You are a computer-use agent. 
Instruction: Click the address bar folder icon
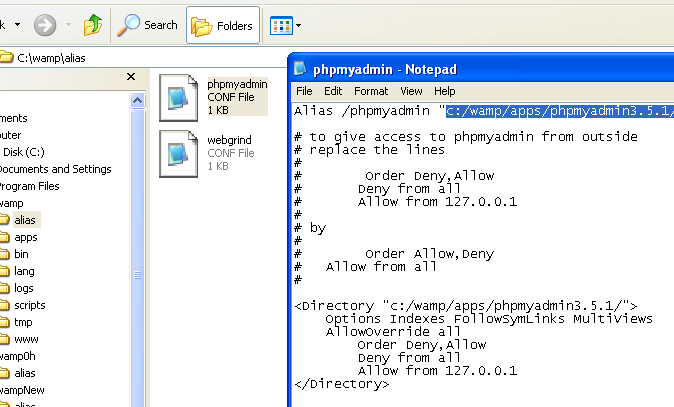point(6,57)
